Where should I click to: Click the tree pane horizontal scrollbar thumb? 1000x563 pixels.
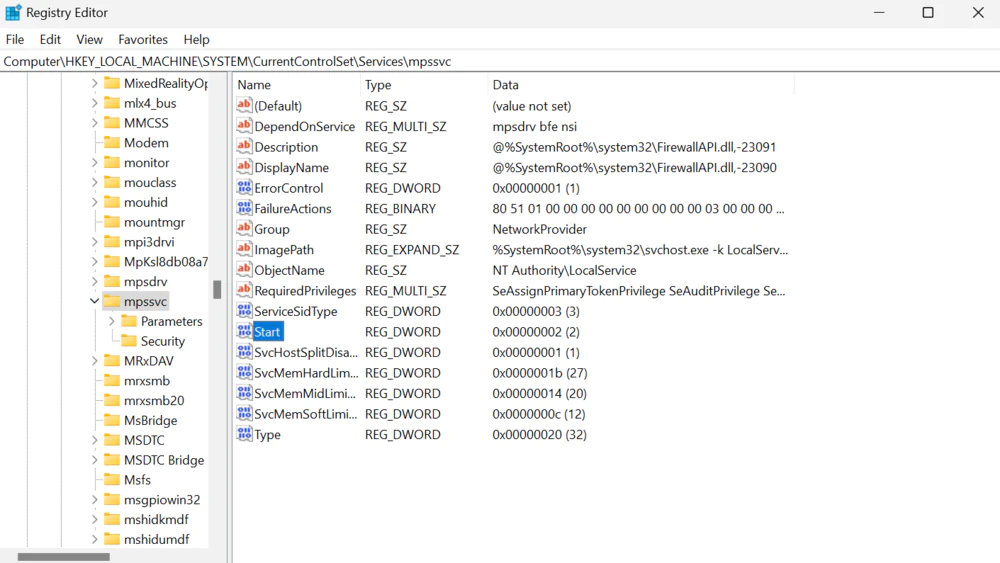point(64,557)
